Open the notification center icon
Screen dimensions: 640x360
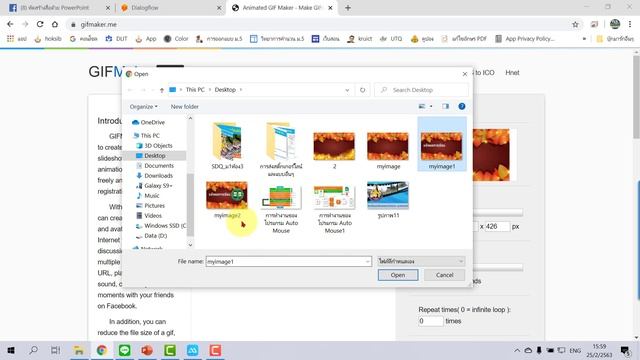(625, 350)
